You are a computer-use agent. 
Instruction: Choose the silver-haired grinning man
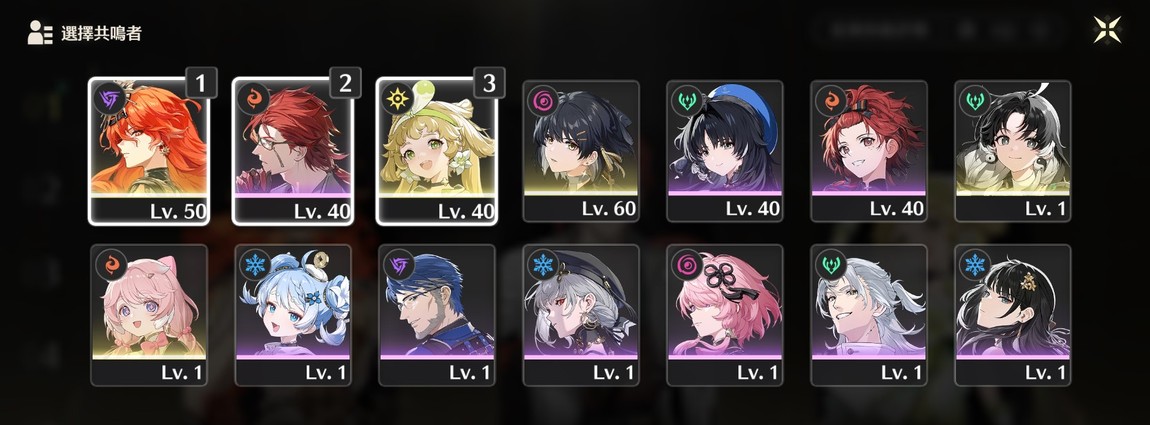[x=868, y=315]
